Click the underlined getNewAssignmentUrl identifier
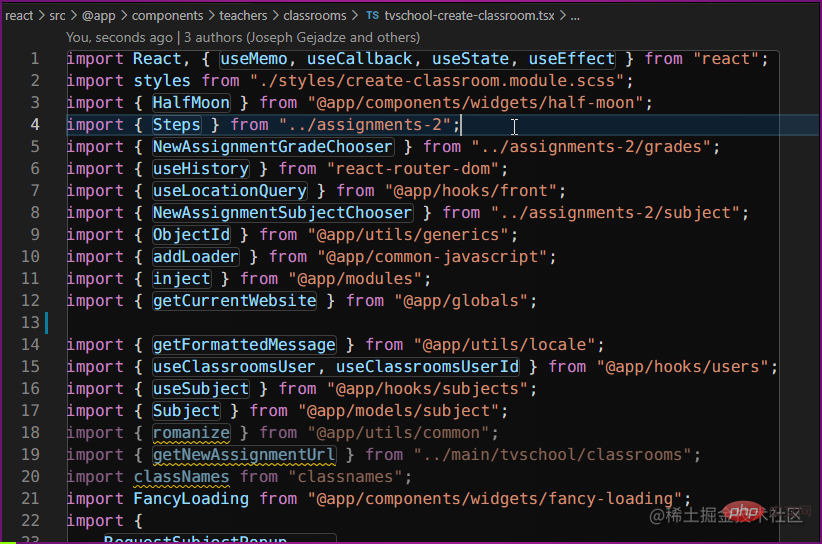Screen dimensions: 822x544 click(244, 454)
